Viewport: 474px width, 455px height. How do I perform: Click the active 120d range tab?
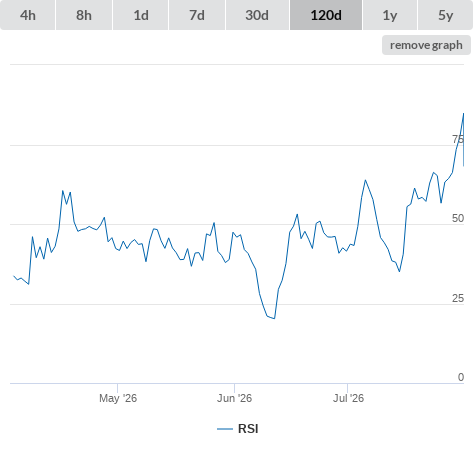tap(326, 15)
